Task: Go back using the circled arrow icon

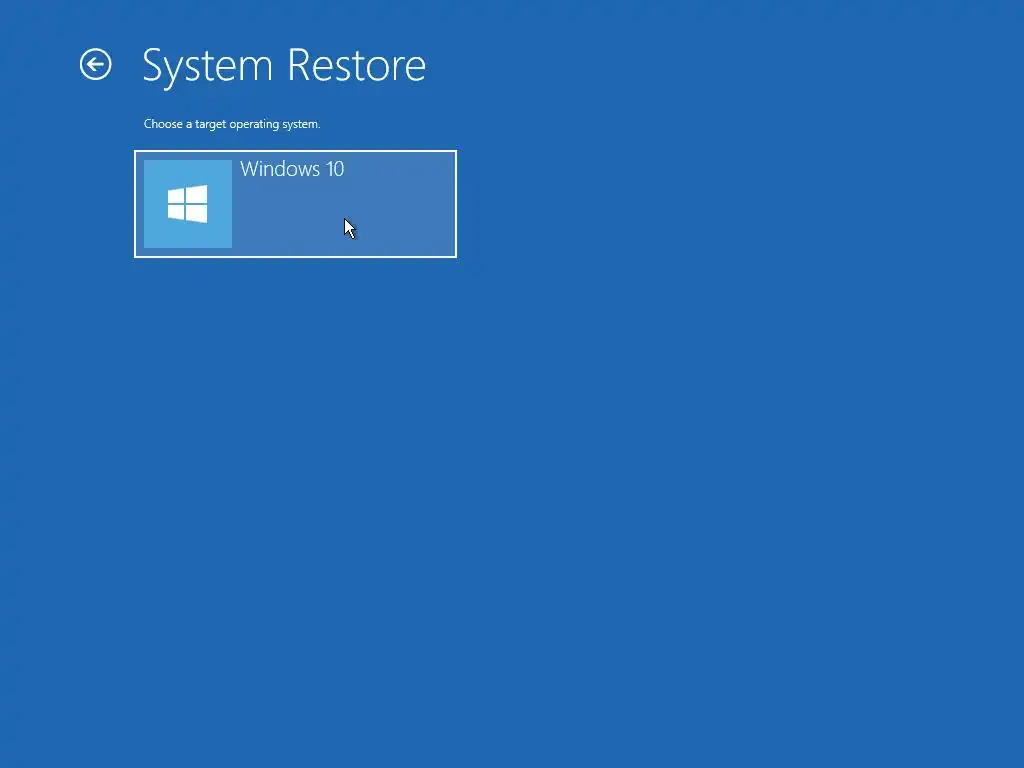Action: [x=95, y=65]
